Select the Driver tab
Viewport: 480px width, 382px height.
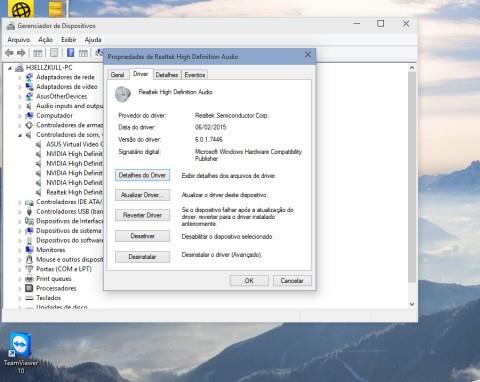click(x=140, y=74)
